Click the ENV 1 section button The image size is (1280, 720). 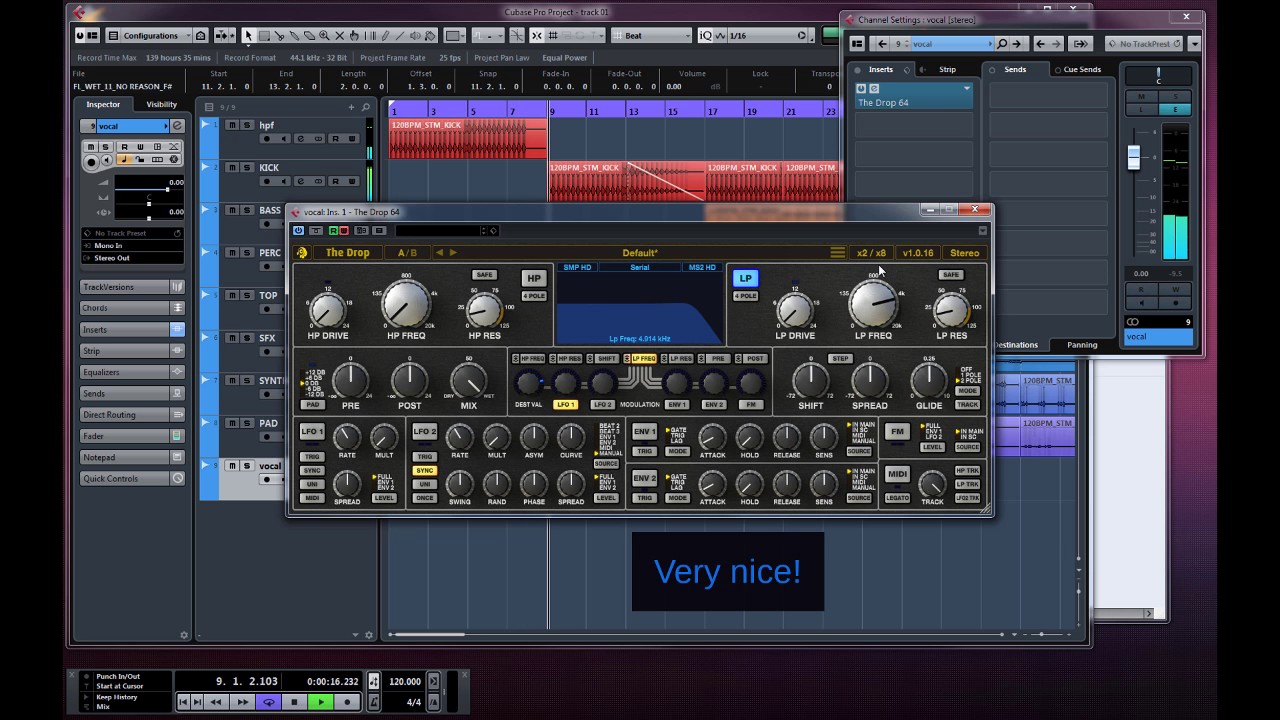pos(644,432)
